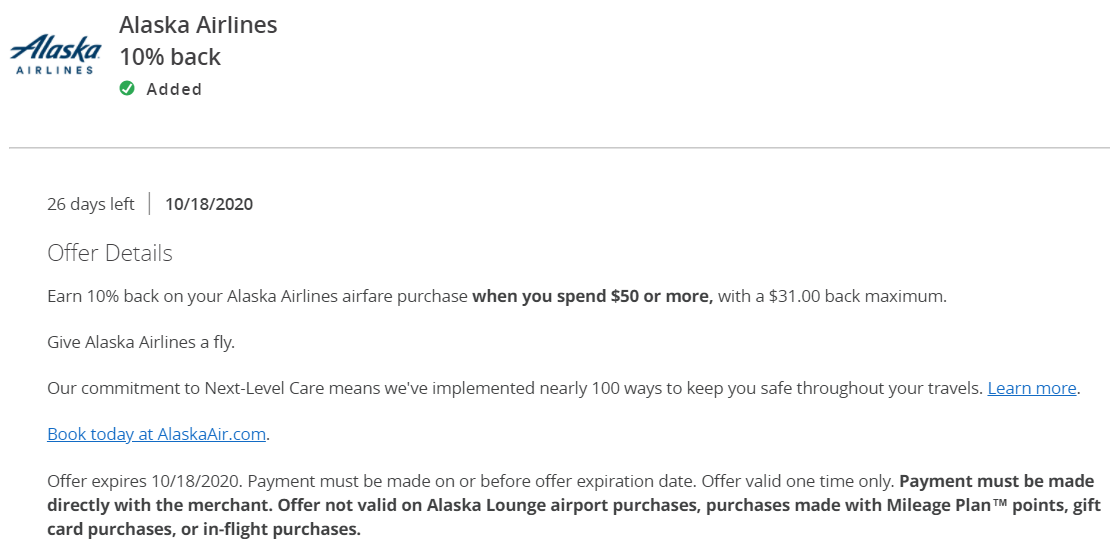Click the 26 days left indicator
Viewport: 1110px width, 556px height.
[91, 204]
